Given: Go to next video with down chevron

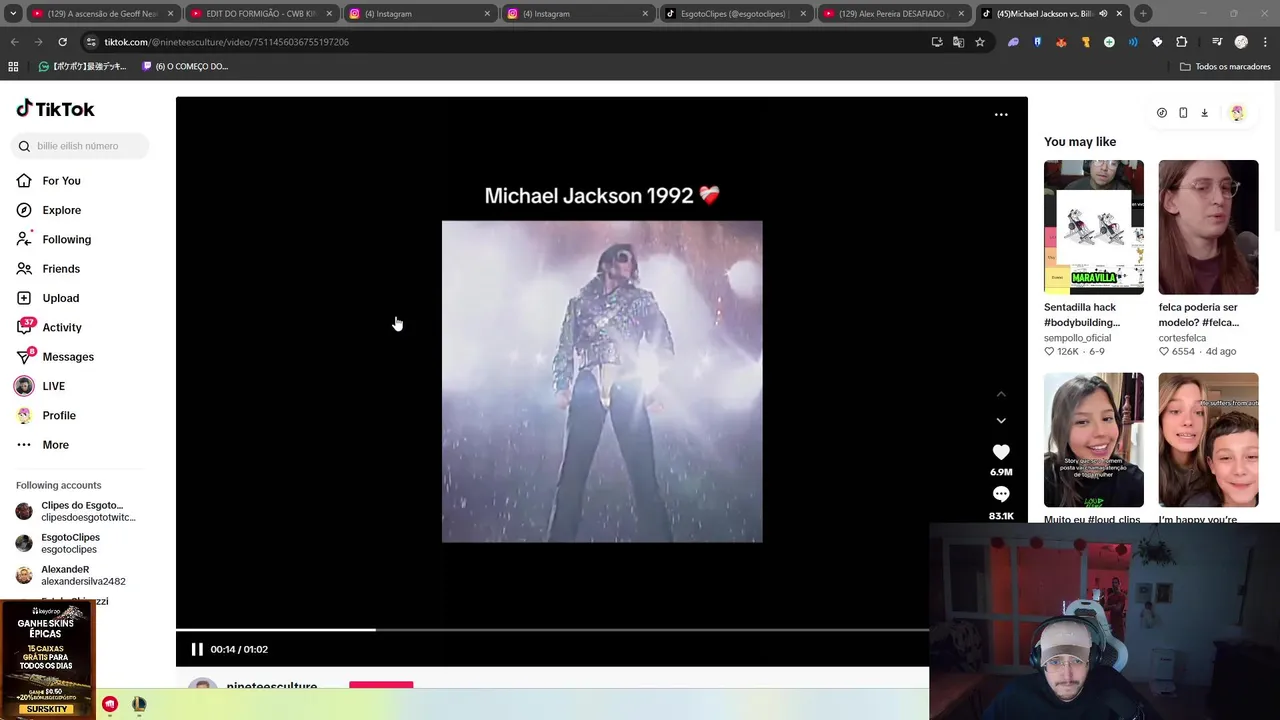Looking at the screenshot, I should [1001, 421].
